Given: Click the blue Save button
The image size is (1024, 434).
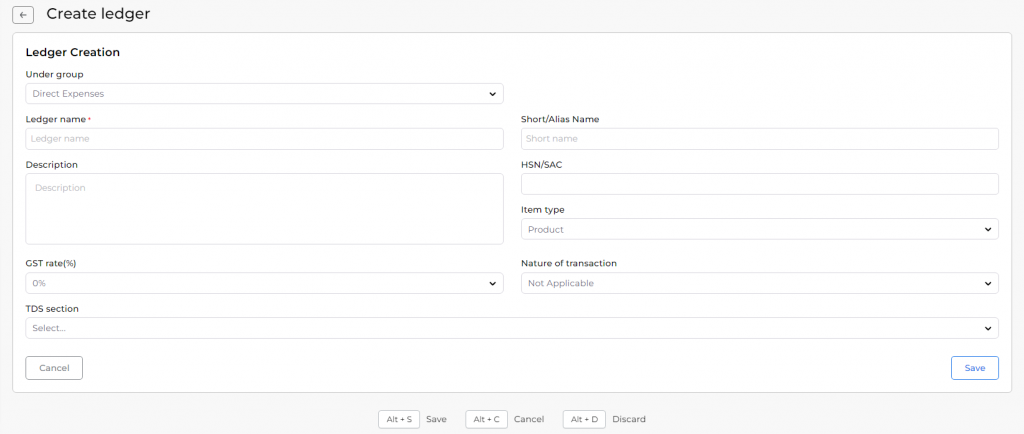Looking at the screenshot, I should 974,368.
